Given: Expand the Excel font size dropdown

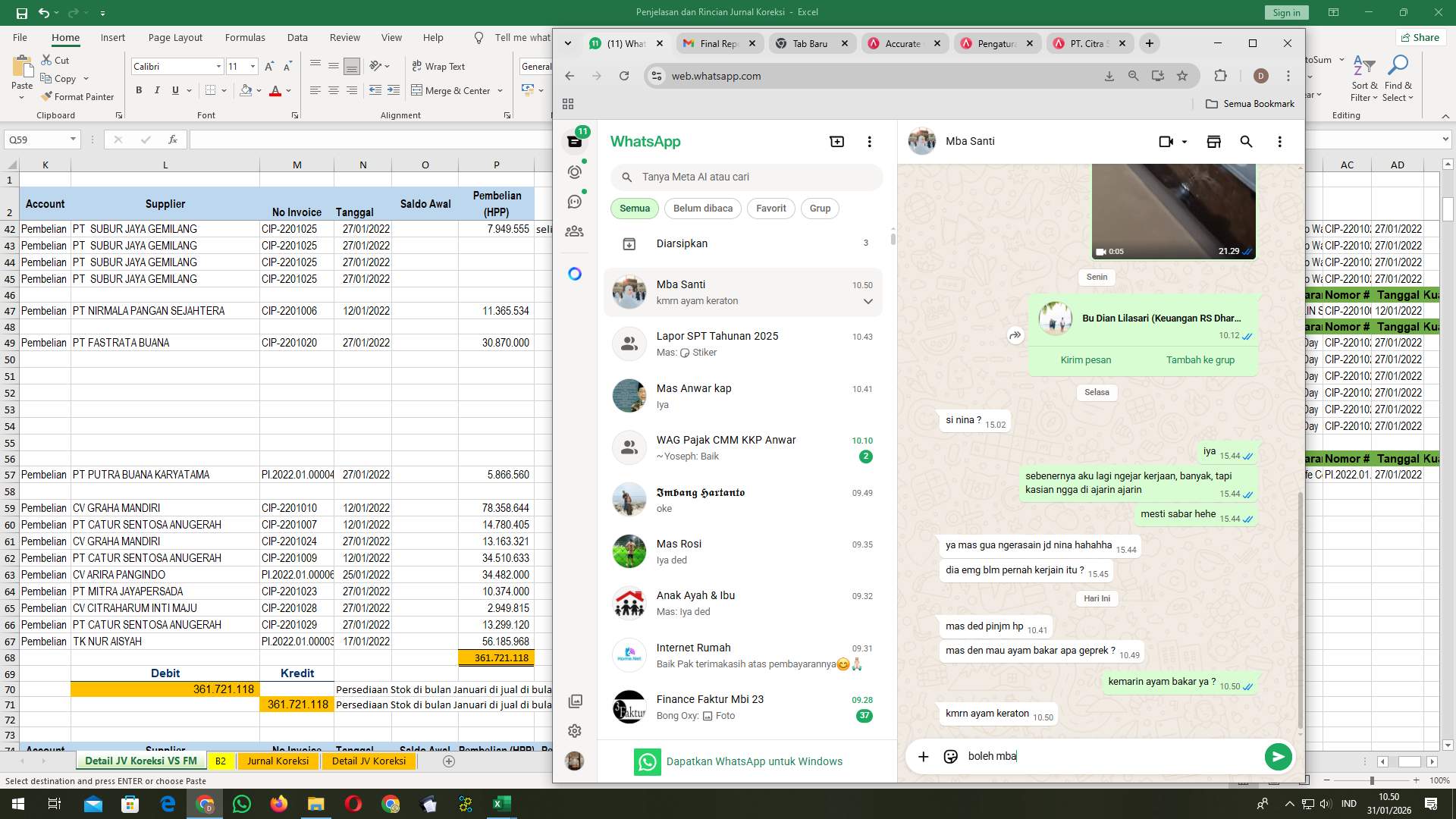Looking at the screenshot, I should click(253, 66).
